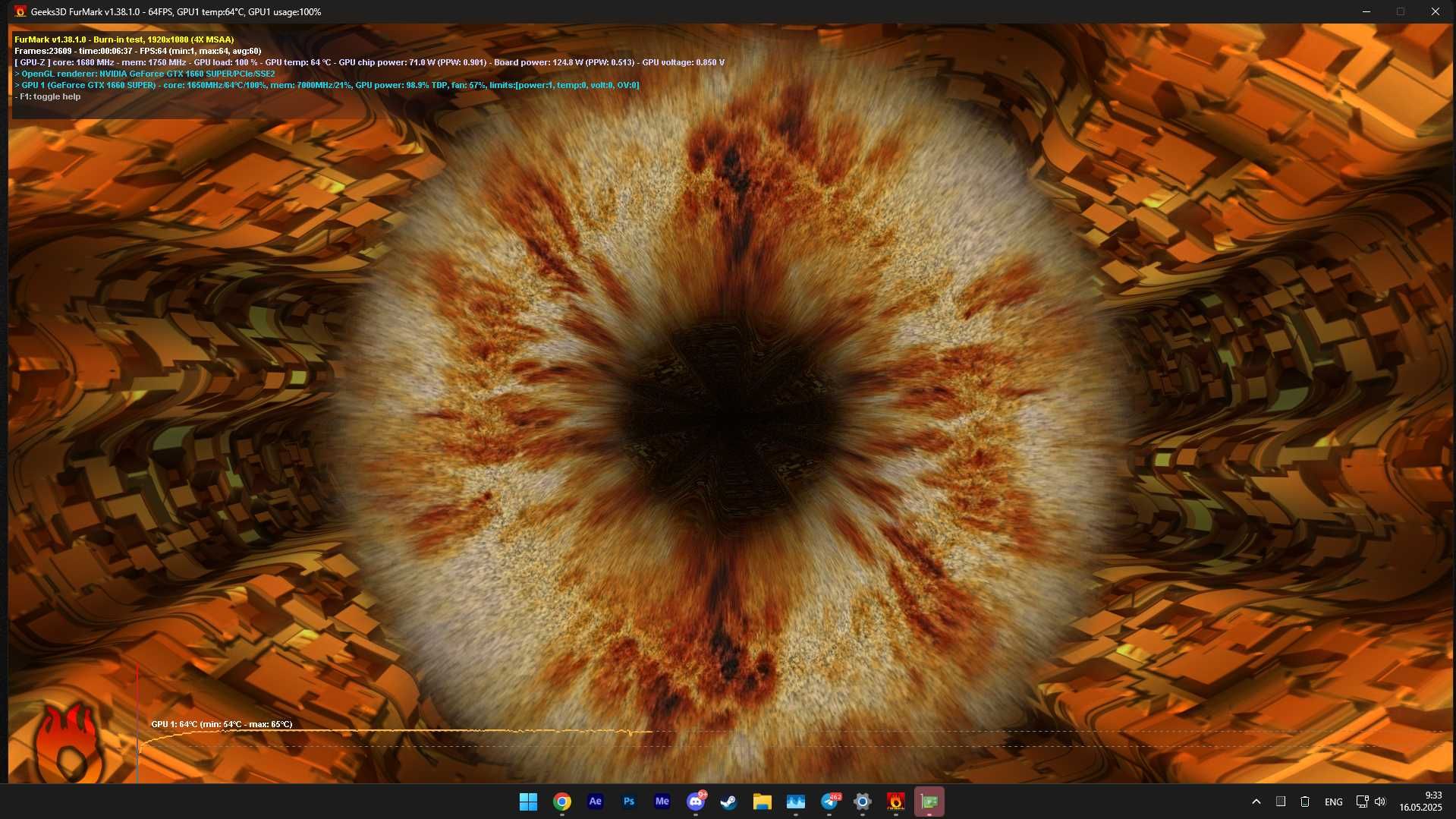Click the 'GPU 1 (GeForce GTX 1660 SUPER)' status line
The width and height of the screenshot is (1456, 819).
click(327, 85)
